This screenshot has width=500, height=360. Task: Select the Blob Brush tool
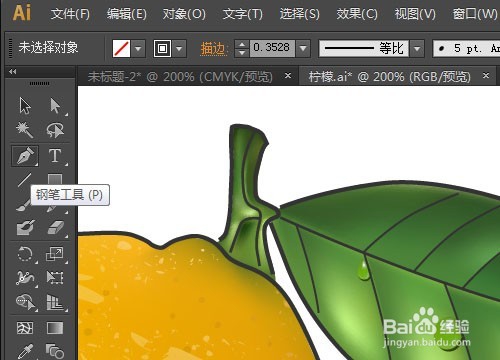click(25, 228)
